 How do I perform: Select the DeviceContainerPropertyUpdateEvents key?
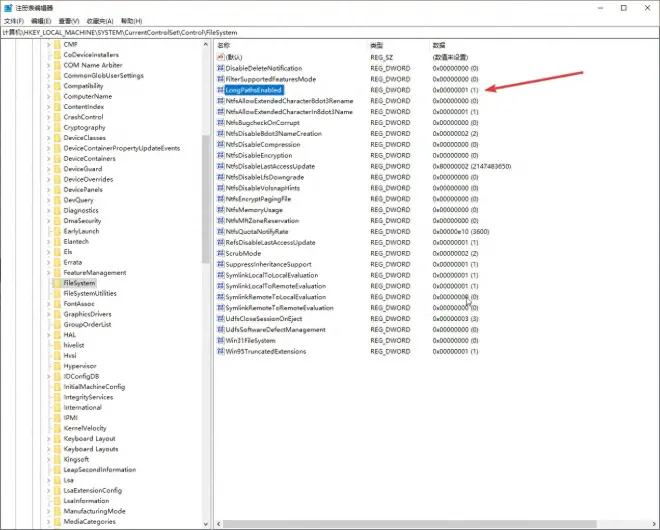(x=122, y=148)
